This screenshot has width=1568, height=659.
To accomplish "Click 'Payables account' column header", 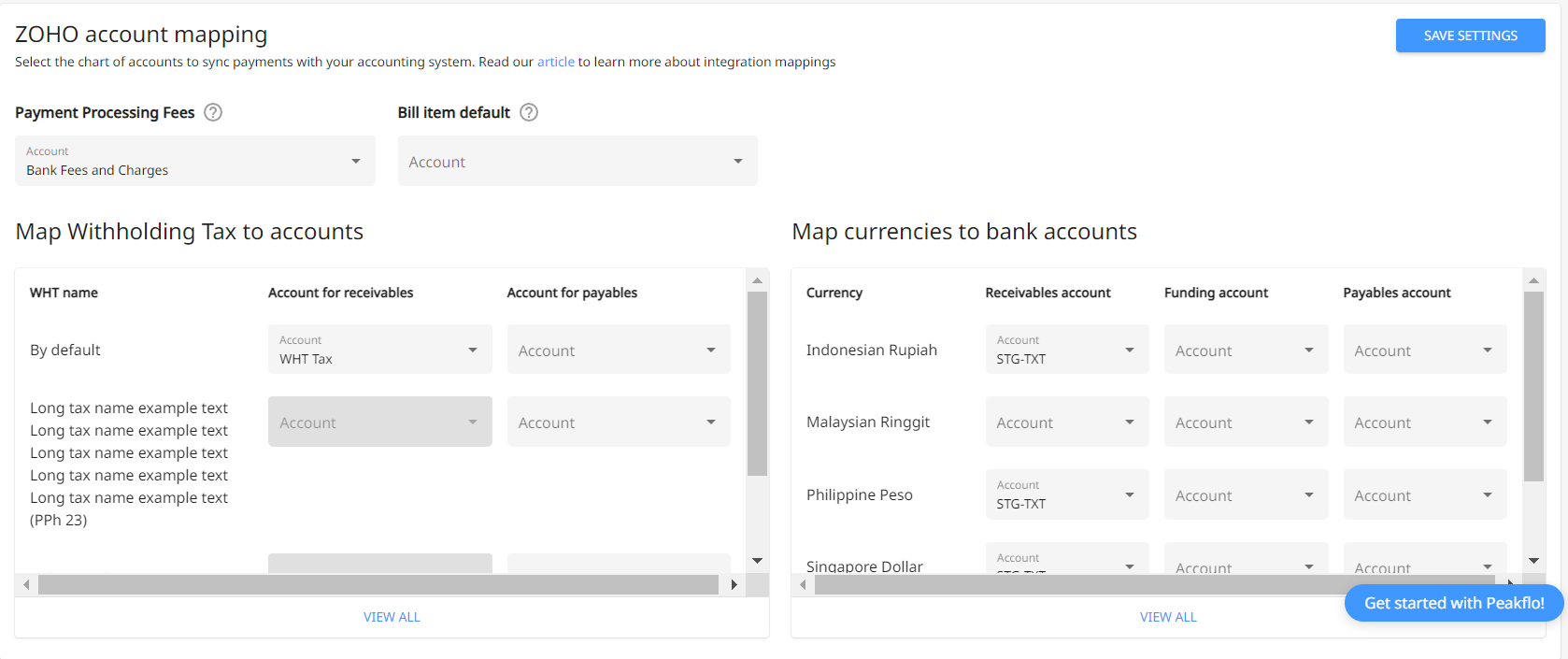I will point(1397,293).
